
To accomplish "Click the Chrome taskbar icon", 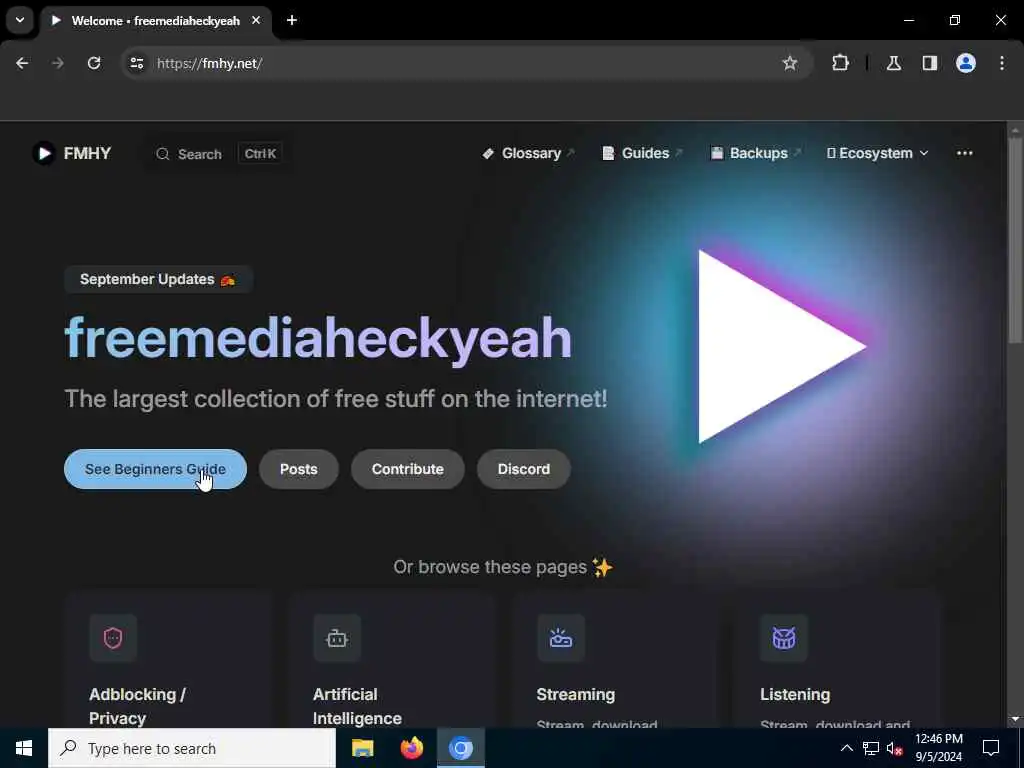I will tap(460, 748).
